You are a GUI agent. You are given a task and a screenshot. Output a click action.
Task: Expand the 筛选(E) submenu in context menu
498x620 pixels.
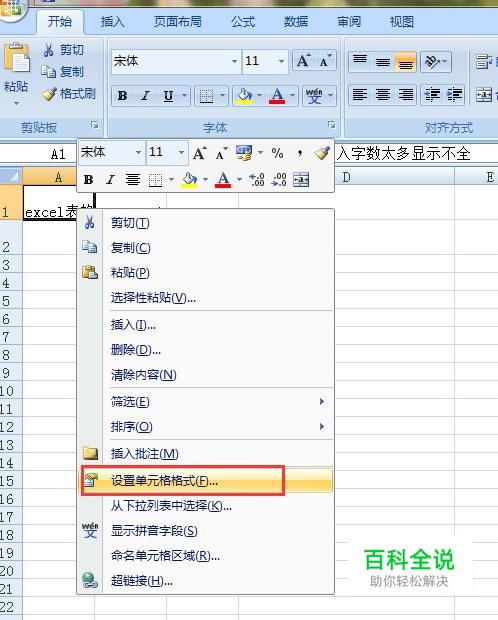click(205, 402)
